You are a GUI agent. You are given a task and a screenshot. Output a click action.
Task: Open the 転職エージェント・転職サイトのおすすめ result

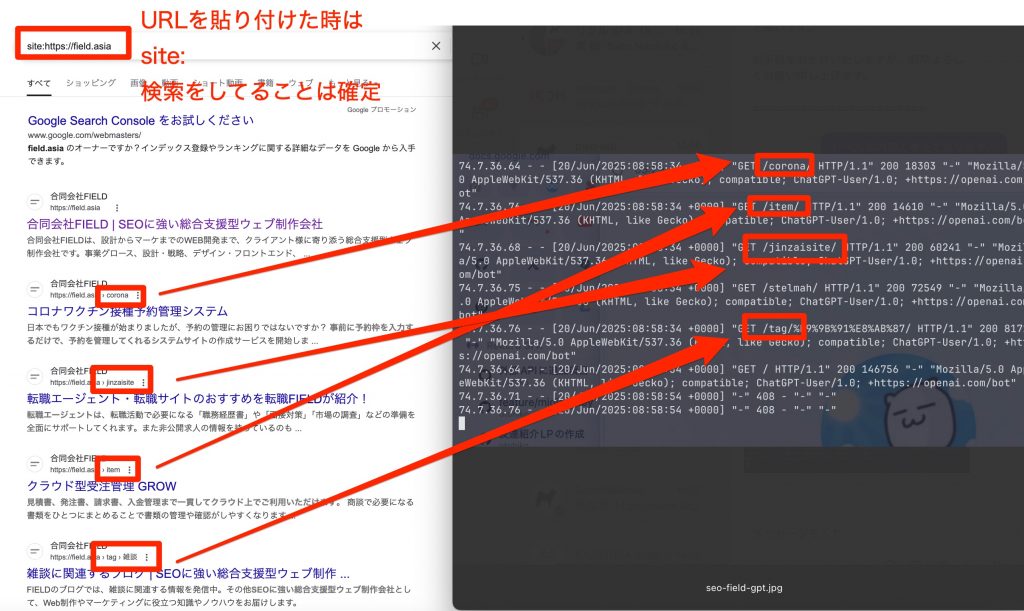198,399
